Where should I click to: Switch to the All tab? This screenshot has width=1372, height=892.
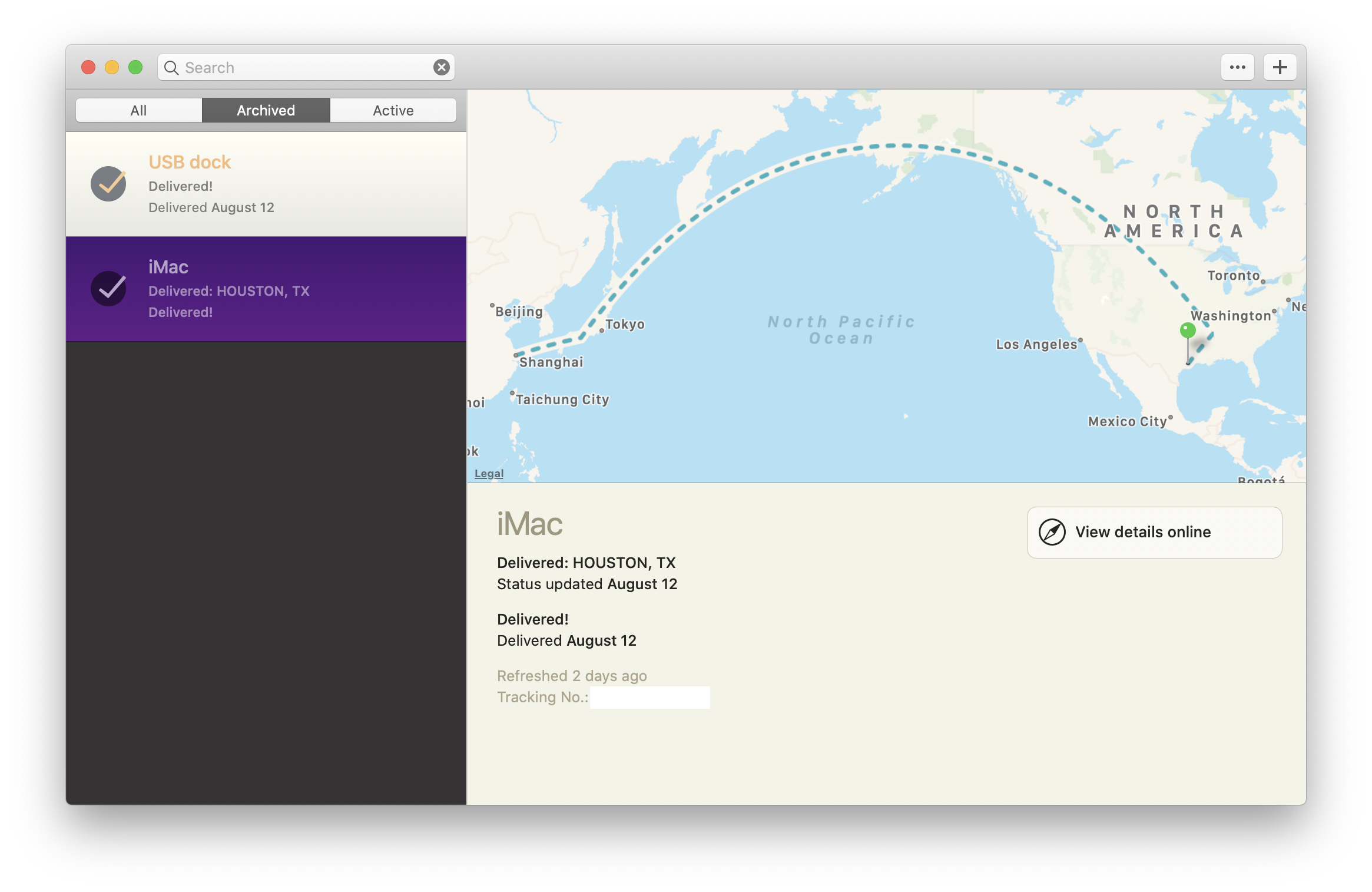[139, 110]
